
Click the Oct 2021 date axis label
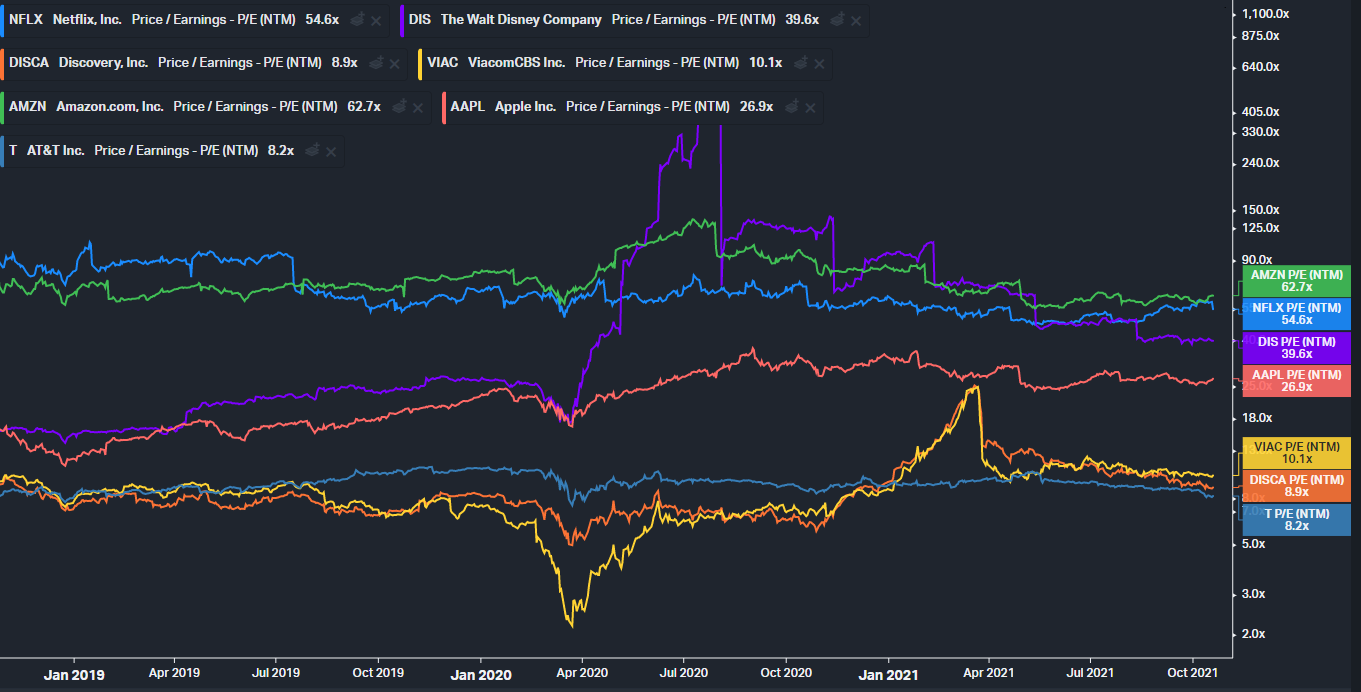coord(1191,673)
